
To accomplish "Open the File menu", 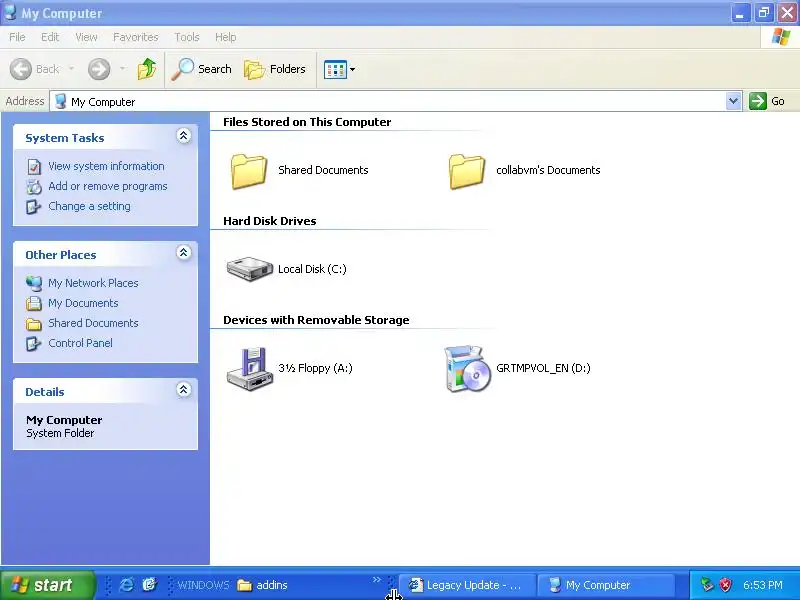I will (17, 37).
